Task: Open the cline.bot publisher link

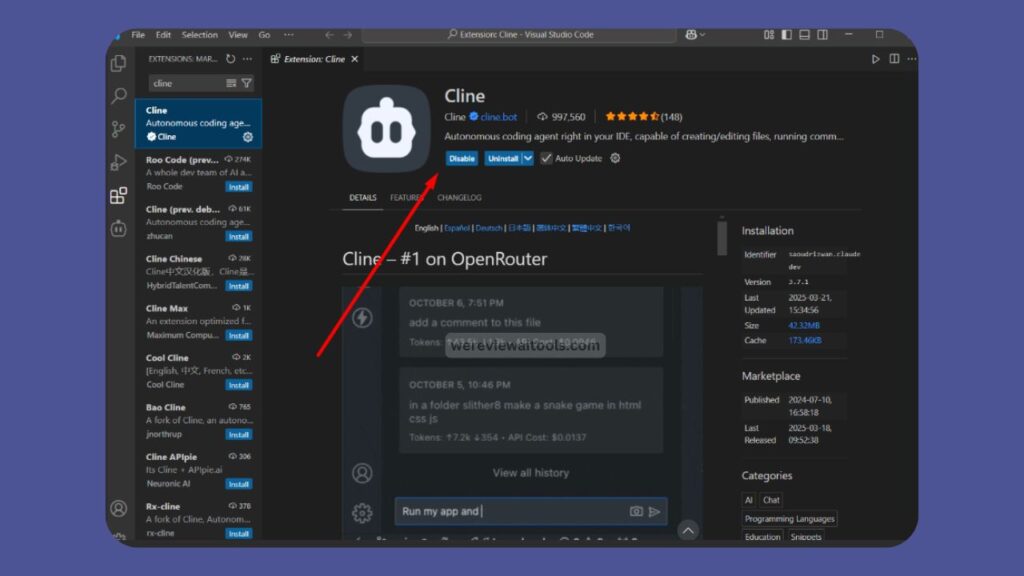Action: pyautogui.click(x=498, y=117)
